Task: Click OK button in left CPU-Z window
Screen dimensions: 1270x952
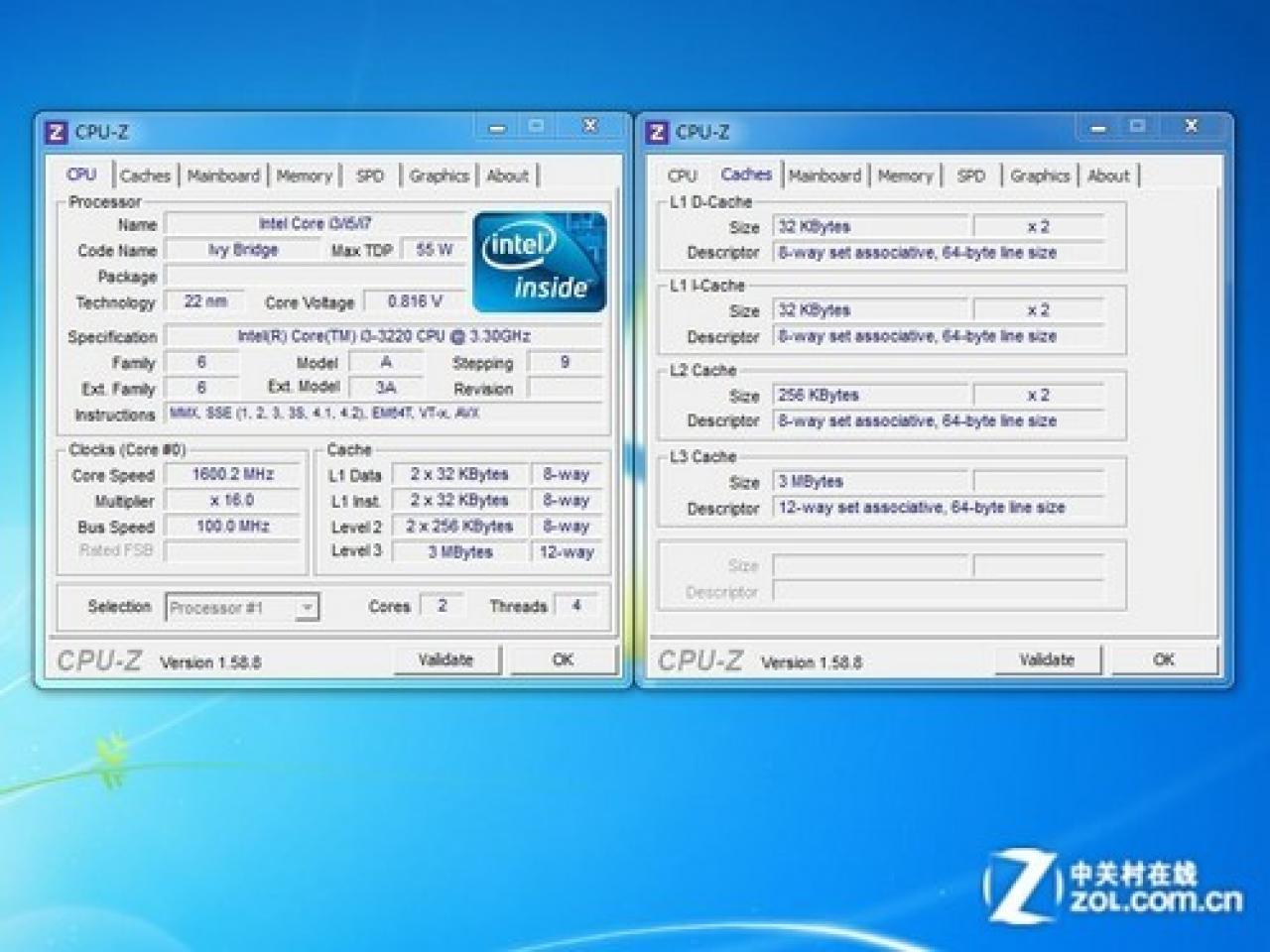Action: coord(563,659)
